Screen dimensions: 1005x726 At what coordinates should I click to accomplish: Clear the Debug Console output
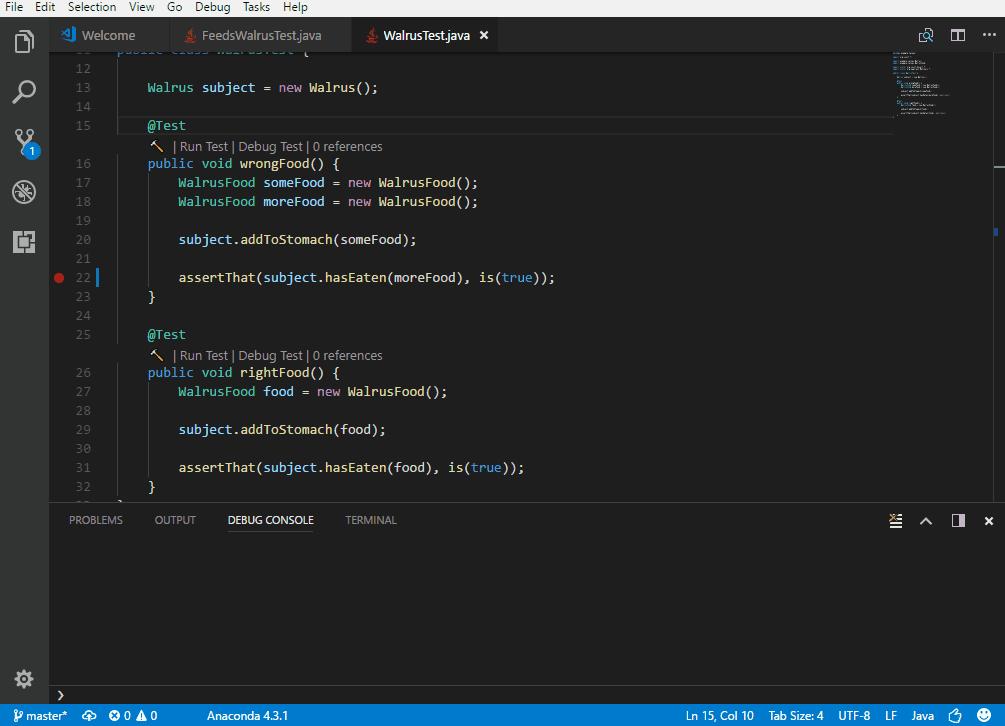pyautogui.click(x=895, y=520)
